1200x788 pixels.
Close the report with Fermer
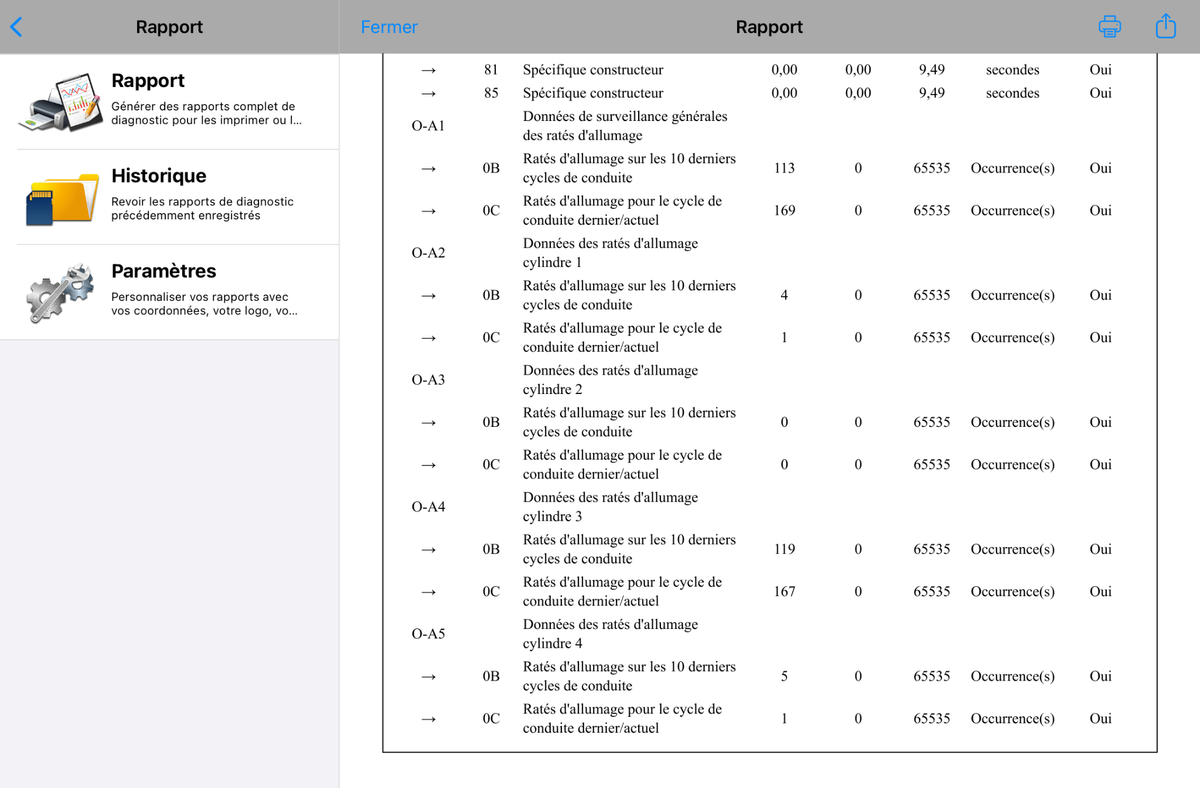point(389,27)
